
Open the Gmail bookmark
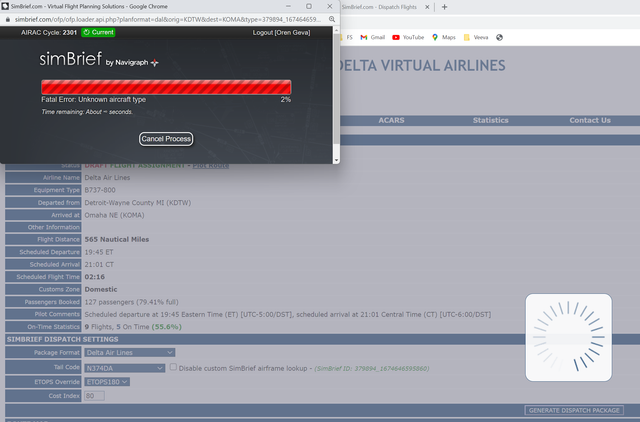(x=373, y=37)
